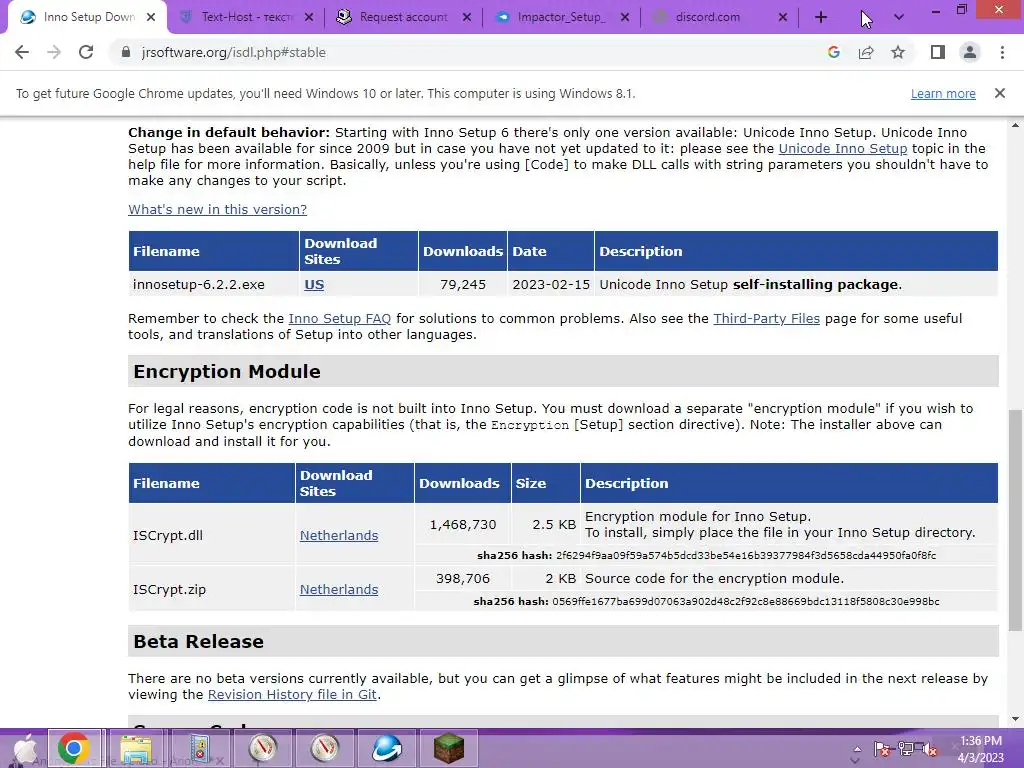
Task: Open the Minecraft grass block taskbar icon
Action: 449,748
